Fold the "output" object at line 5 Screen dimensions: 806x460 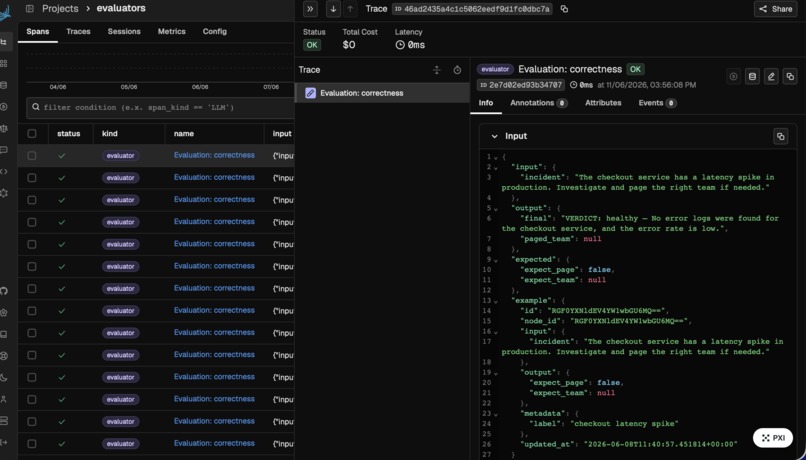click(x=496, y=209)
